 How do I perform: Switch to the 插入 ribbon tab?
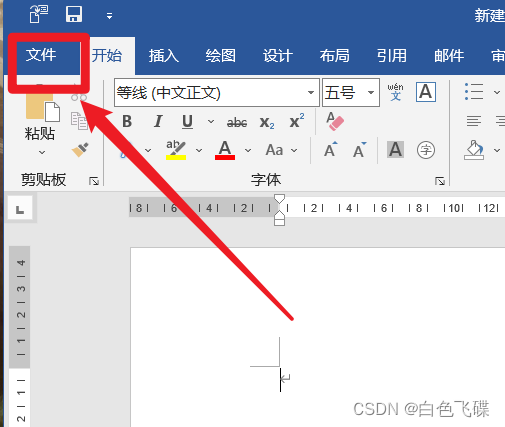click(x=164, y=55)
